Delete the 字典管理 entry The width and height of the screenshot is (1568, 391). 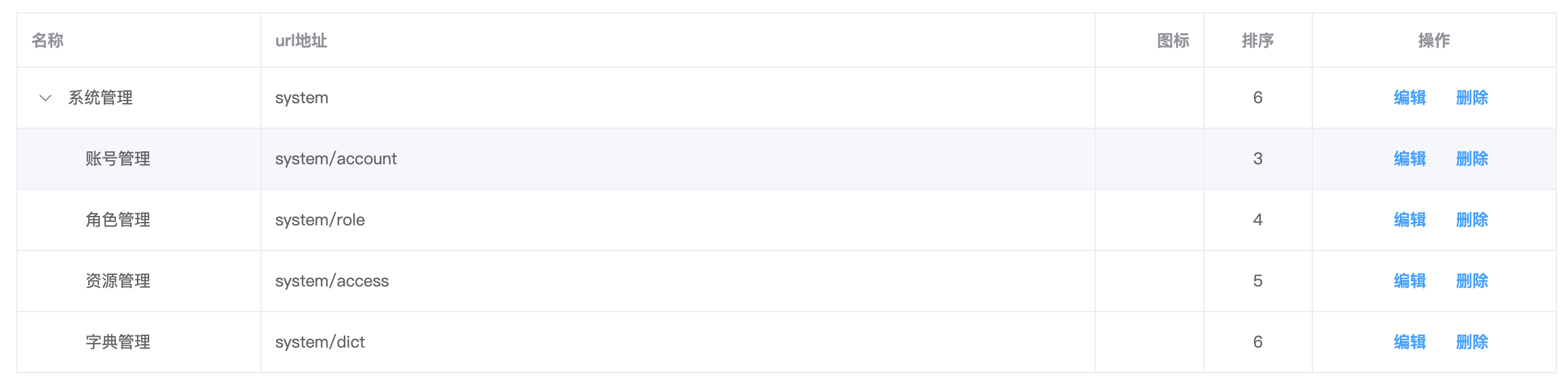click(x=1472, y=342)
